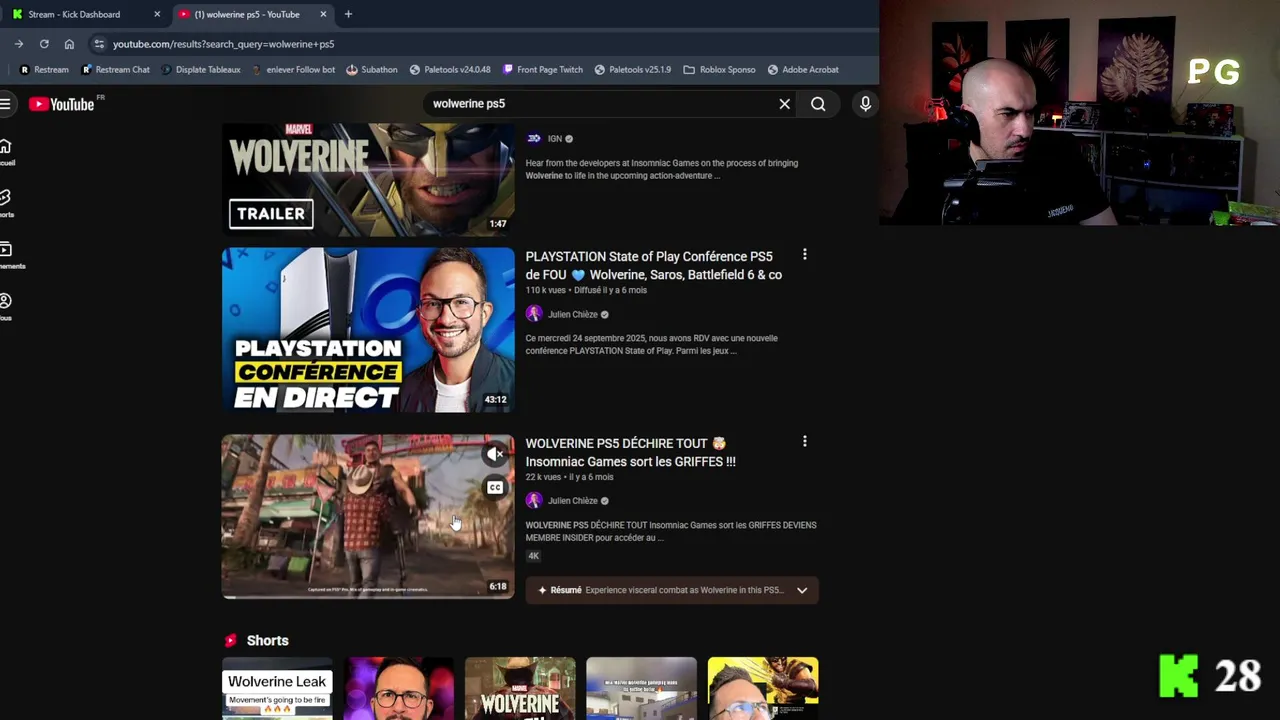Open the PLAYSTATION State of Play video title

coord(654,266)
